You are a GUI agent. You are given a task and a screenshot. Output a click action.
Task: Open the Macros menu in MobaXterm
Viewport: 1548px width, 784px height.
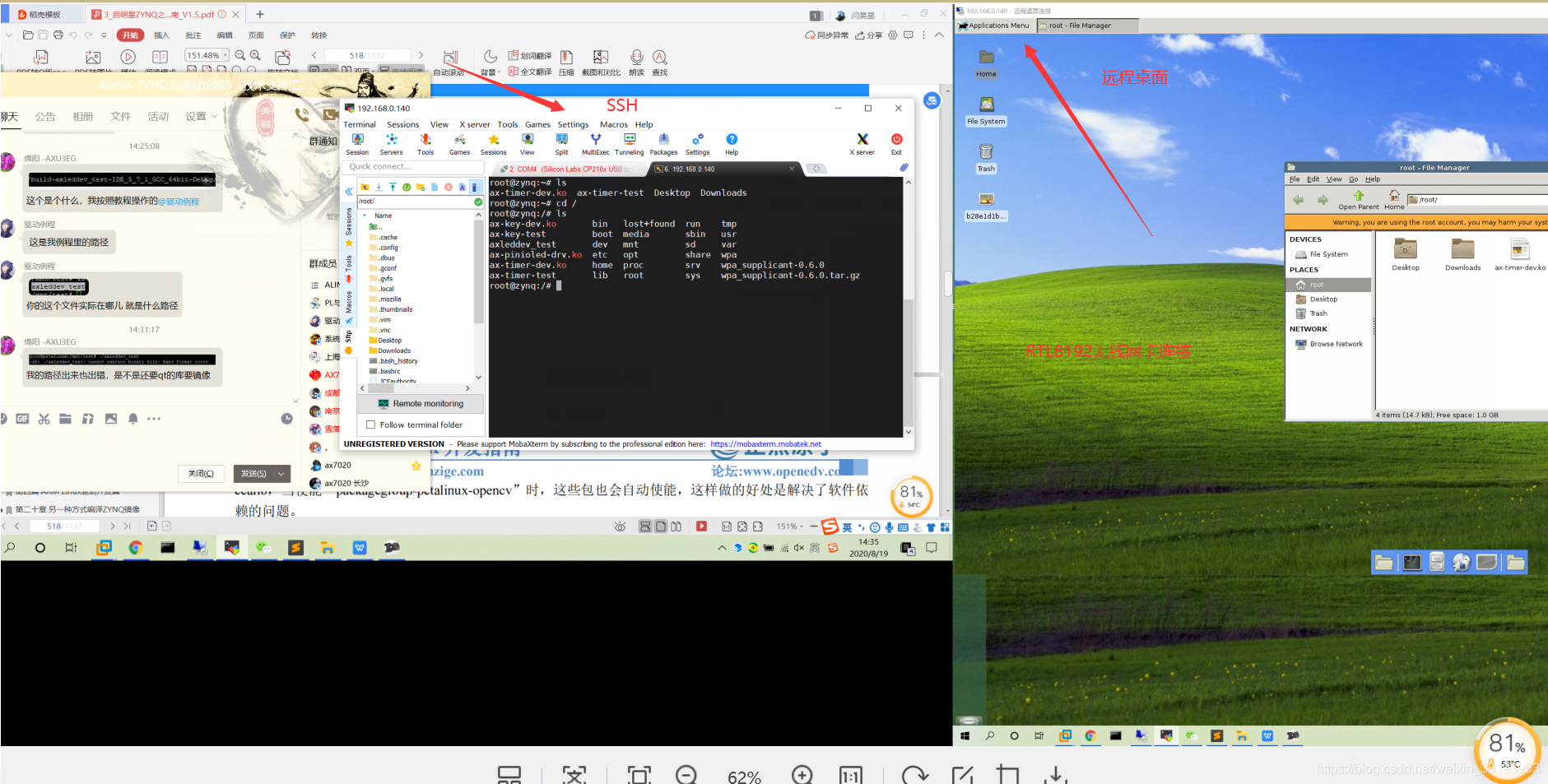(614, 124)
